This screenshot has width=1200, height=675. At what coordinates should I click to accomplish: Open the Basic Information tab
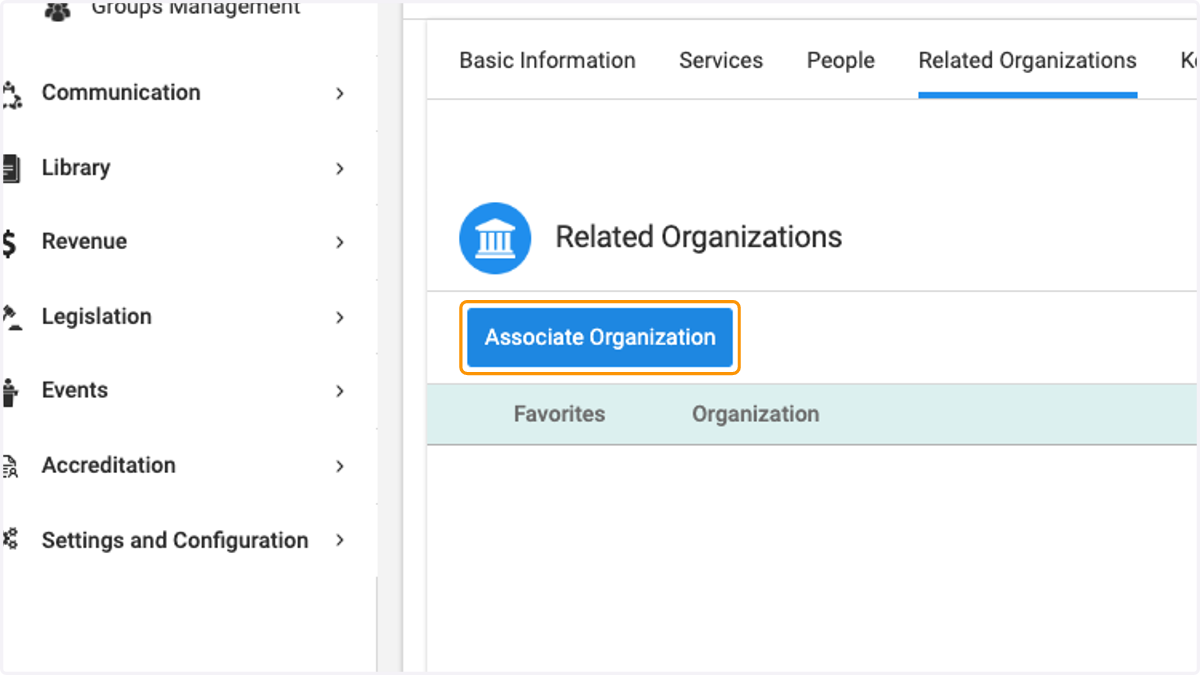tap(547, 61)
